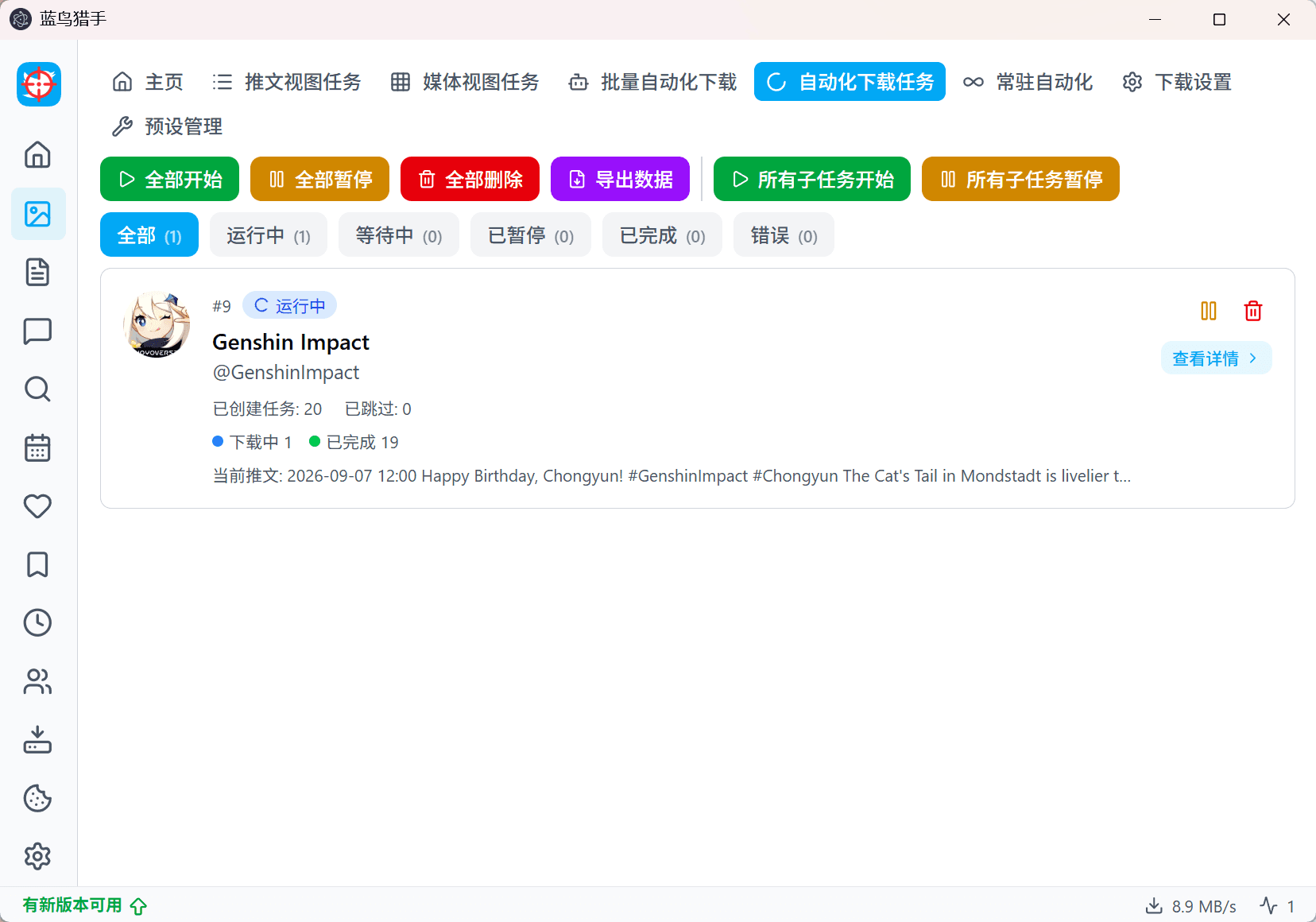Image resolution: width=1316 pixels, height=922 pixels.
Task: Filter by 已完成 (0) tasks
Action: (662, 234)
